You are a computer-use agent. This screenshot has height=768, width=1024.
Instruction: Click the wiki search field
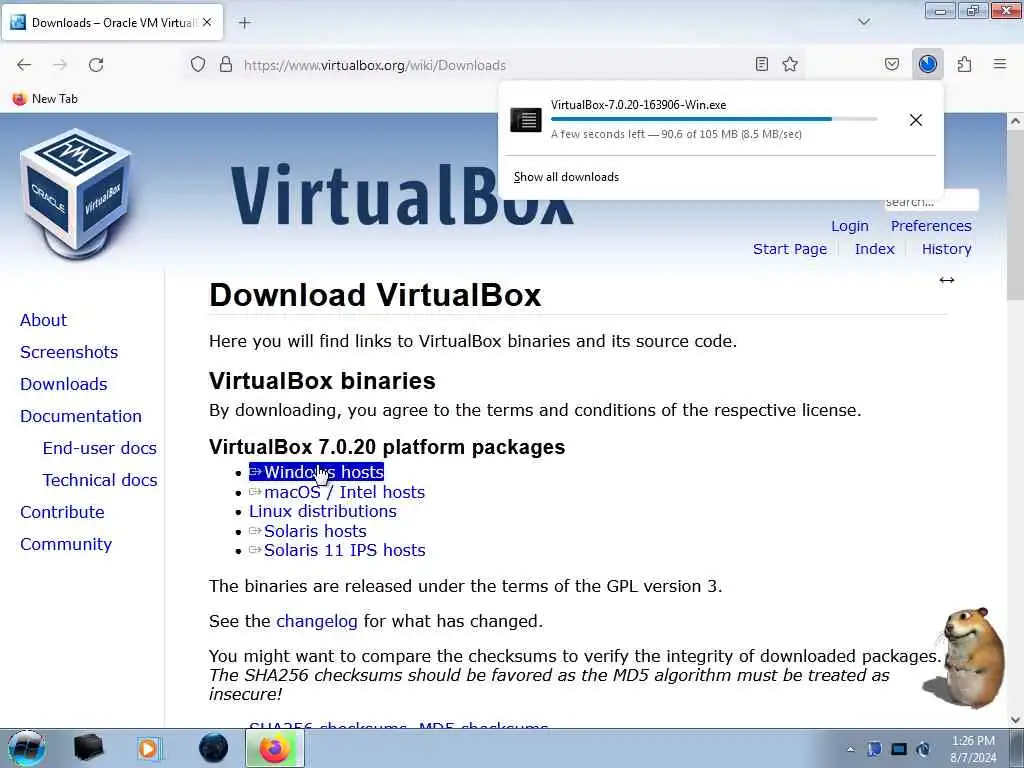tap(931, 201)
